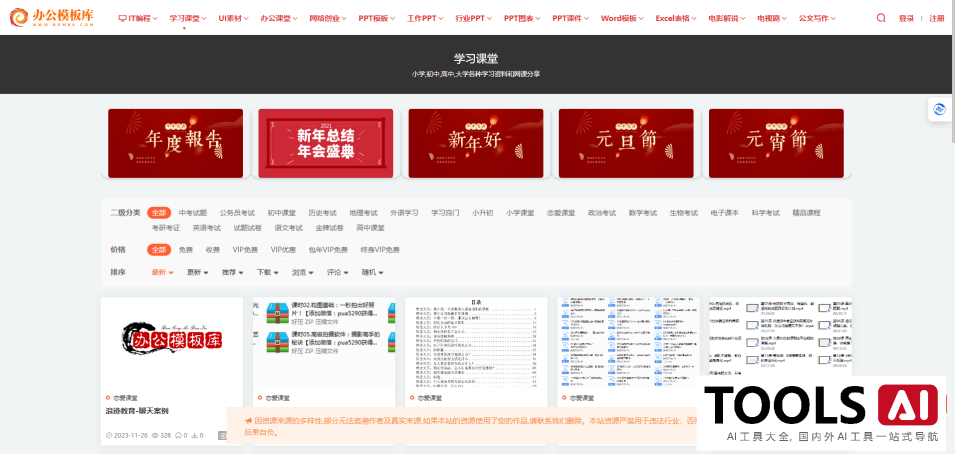Screen dimensions: 955x454
Task: Click the monitor icon beside IT编程
Action: click(x=122, y=18)
